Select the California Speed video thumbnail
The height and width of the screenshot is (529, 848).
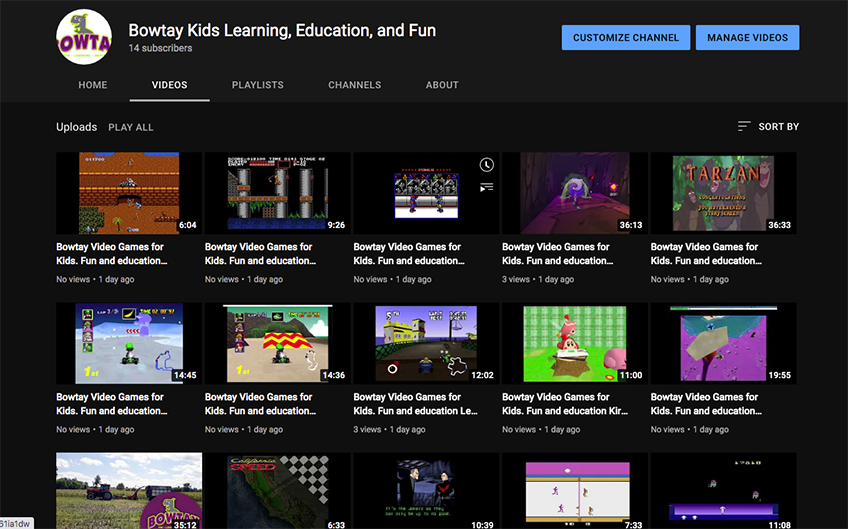coord(277,490)
